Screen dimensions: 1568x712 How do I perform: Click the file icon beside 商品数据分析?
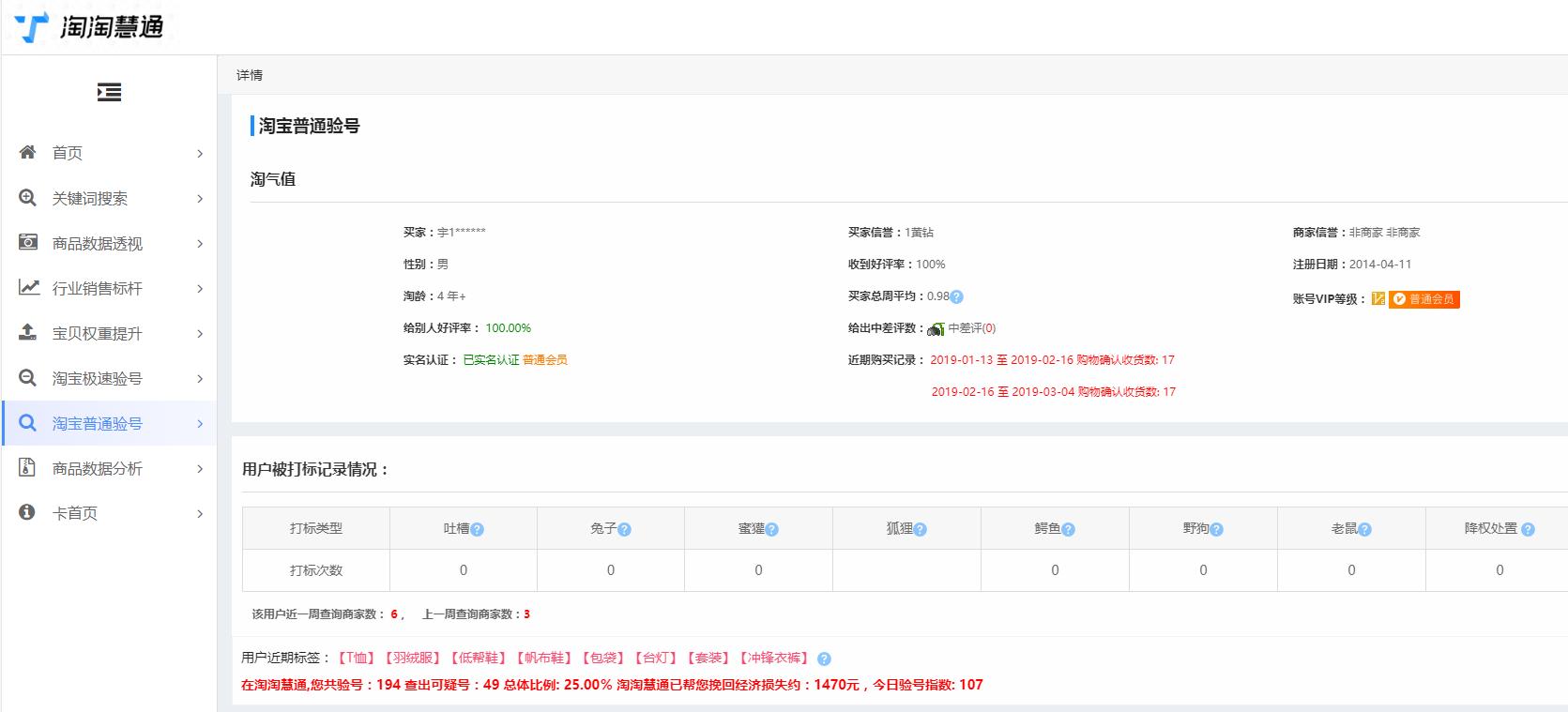click(28, 467)
